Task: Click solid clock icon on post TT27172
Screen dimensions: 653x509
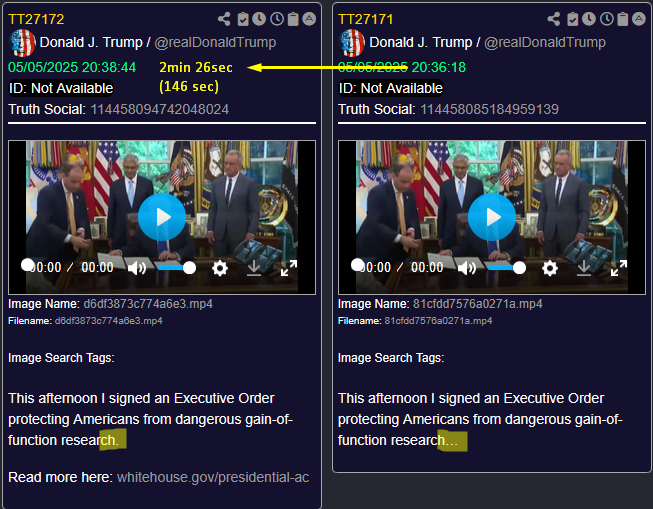Action: click(259, 19)
